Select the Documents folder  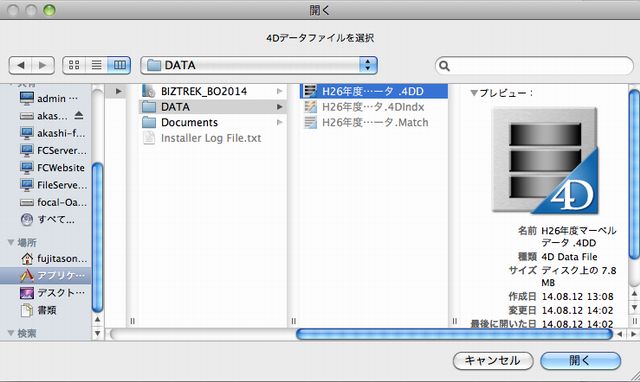coord(213,122)
